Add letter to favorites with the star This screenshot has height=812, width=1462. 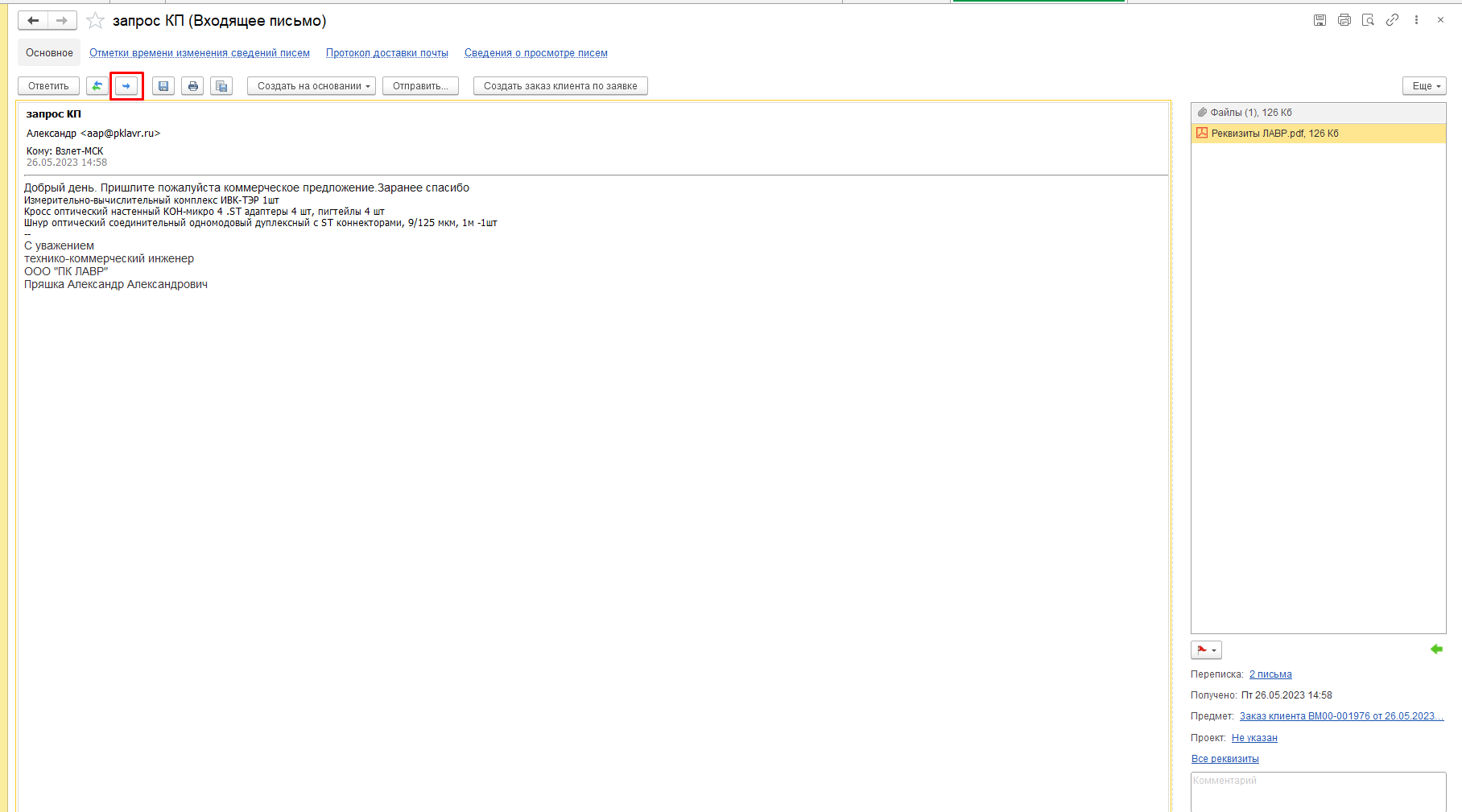coord(95,20)
